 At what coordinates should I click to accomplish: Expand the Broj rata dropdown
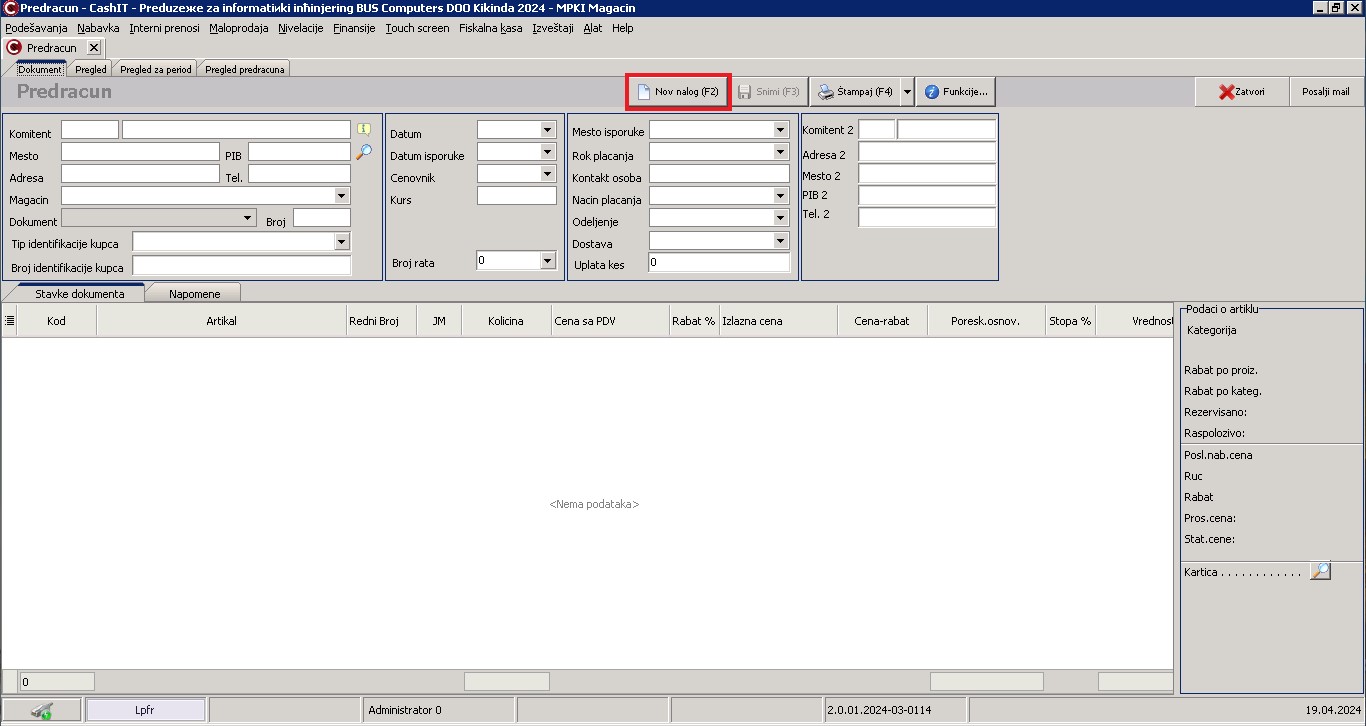tap(547, 261)
